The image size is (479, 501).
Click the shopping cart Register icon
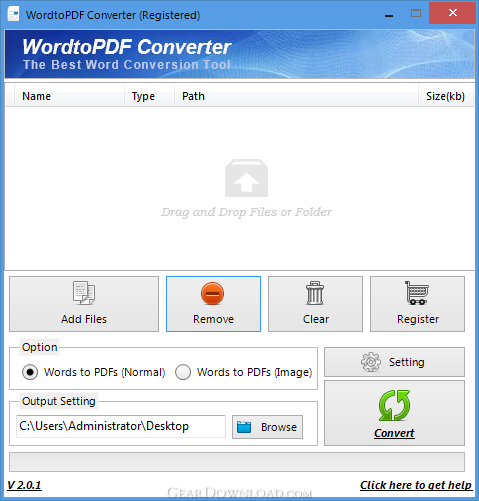pos(417,293)
